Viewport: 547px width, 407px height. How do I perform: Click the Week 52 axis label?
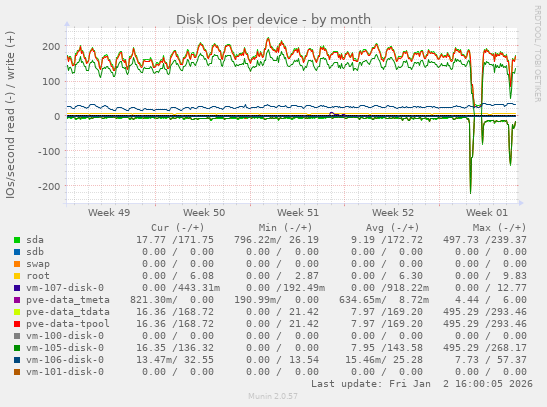click(393, 212)
